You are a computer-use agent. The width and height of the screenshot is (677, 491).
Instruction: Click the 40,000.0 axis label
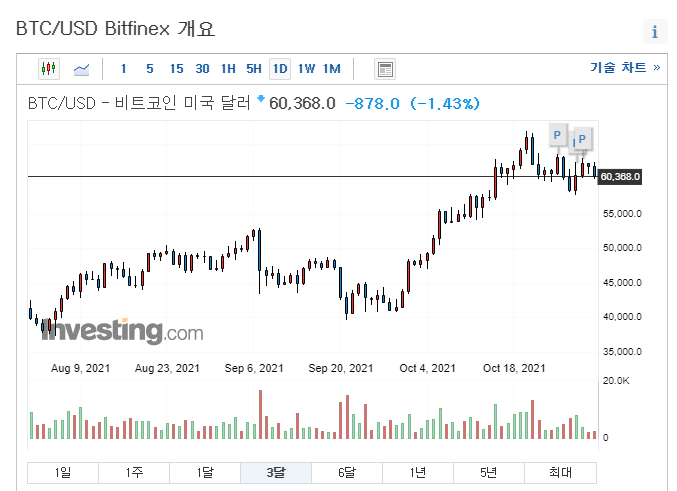[622, 317]
